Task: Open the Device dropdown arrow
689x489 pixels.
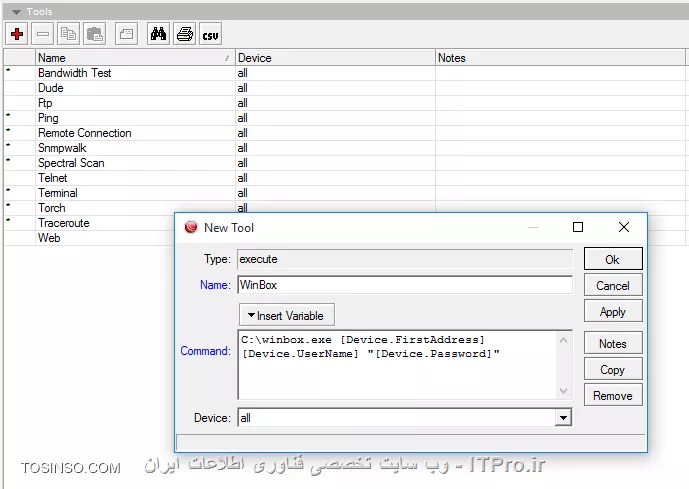Action: pos(563,417)
